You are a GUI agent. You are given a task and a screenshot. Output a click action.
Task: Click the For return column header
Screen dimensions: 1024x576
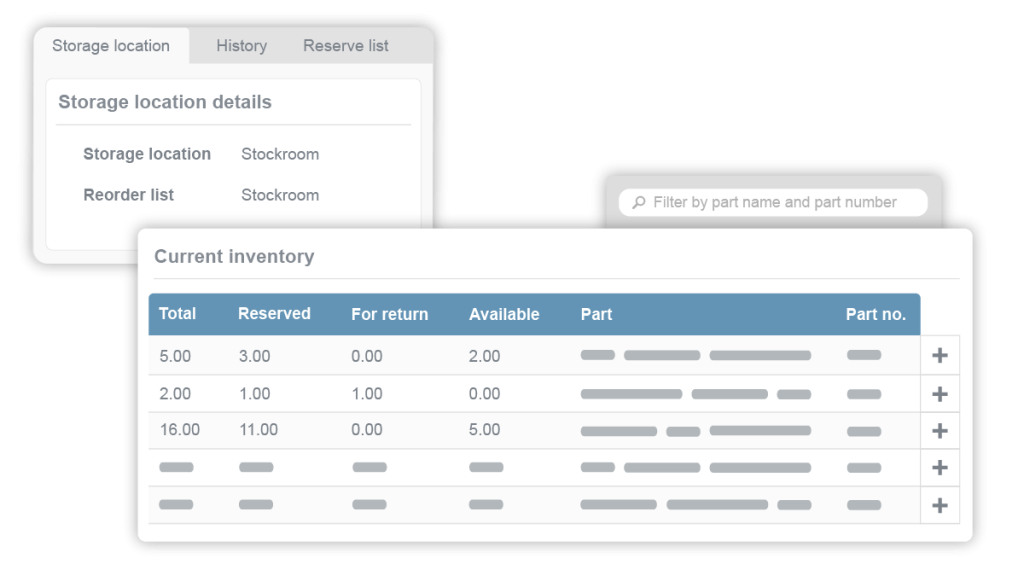[x=389, y=314]
